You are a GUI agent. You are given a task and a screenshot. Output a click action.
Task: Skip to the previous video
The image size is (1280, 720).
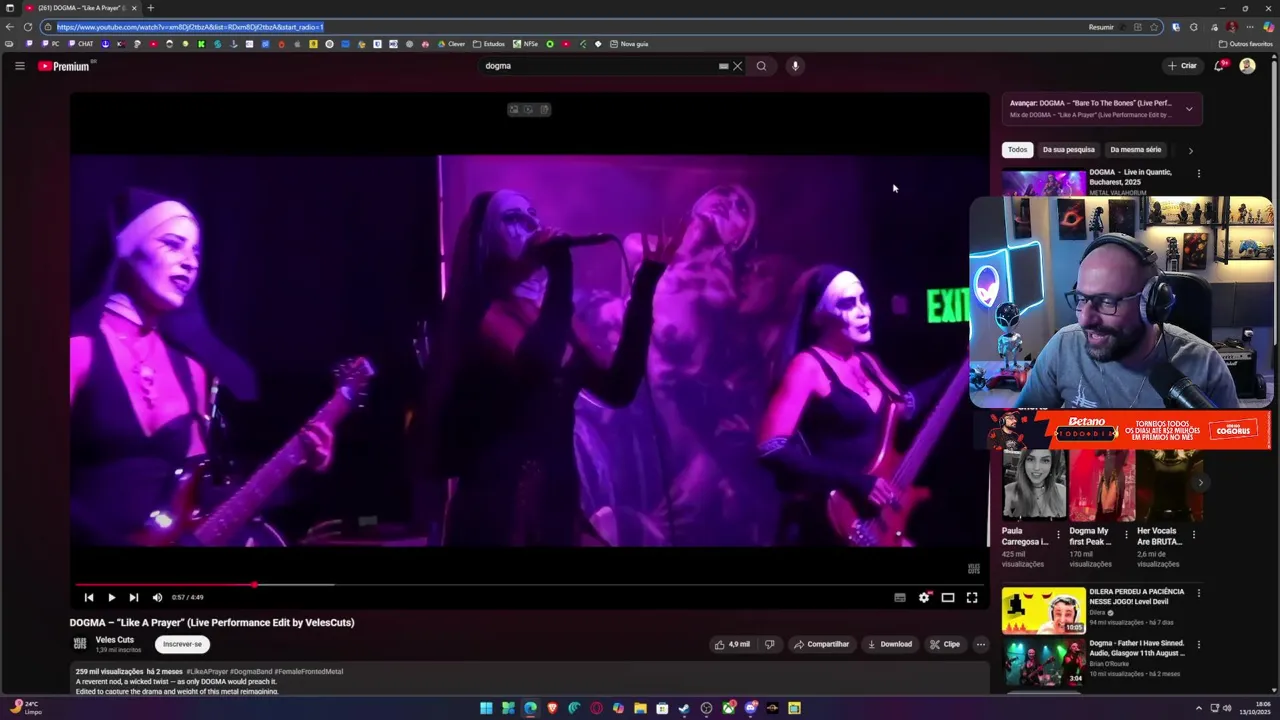pyautogui.click(x=89, y=597)
